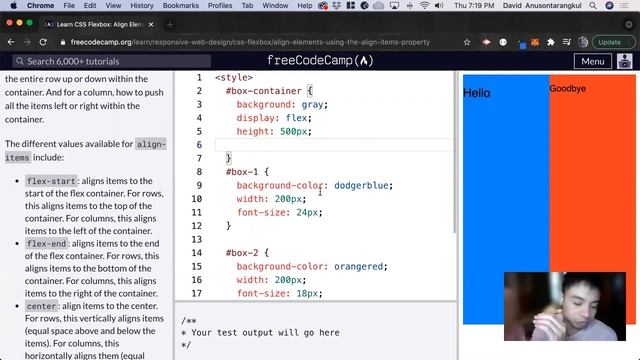This screenshot has height=360, width=640.
Task: Place cursor on empty editor line 6
Action: click(334, 144)
